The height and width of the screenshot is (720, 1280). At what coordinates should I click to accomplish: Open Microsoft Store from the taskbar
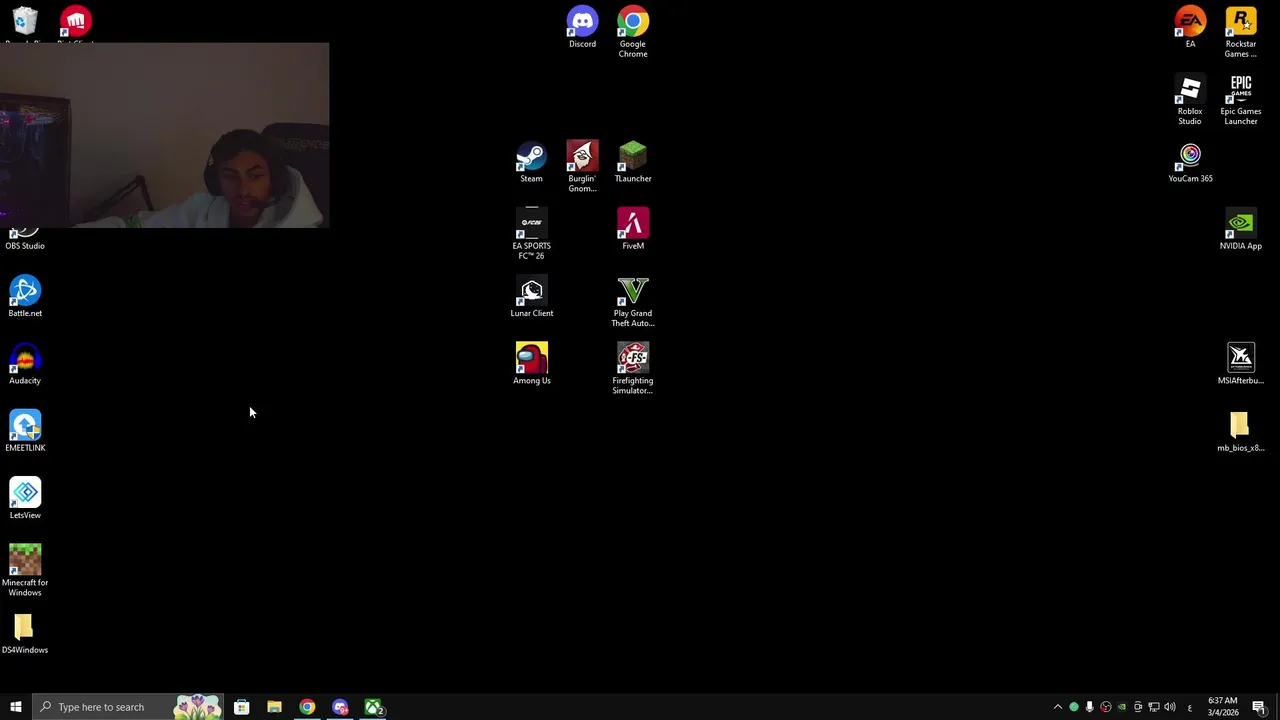(241, 707)
